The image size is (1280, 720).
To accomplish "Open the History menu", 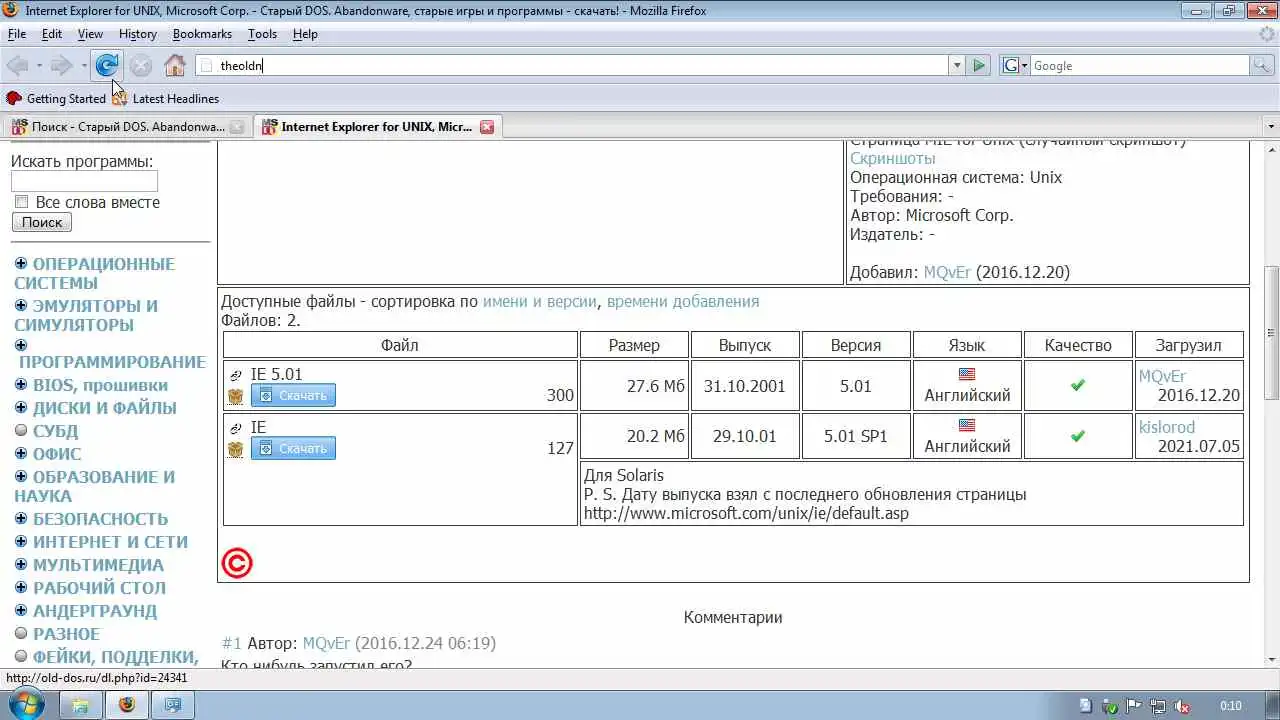I will coord(137,34).
